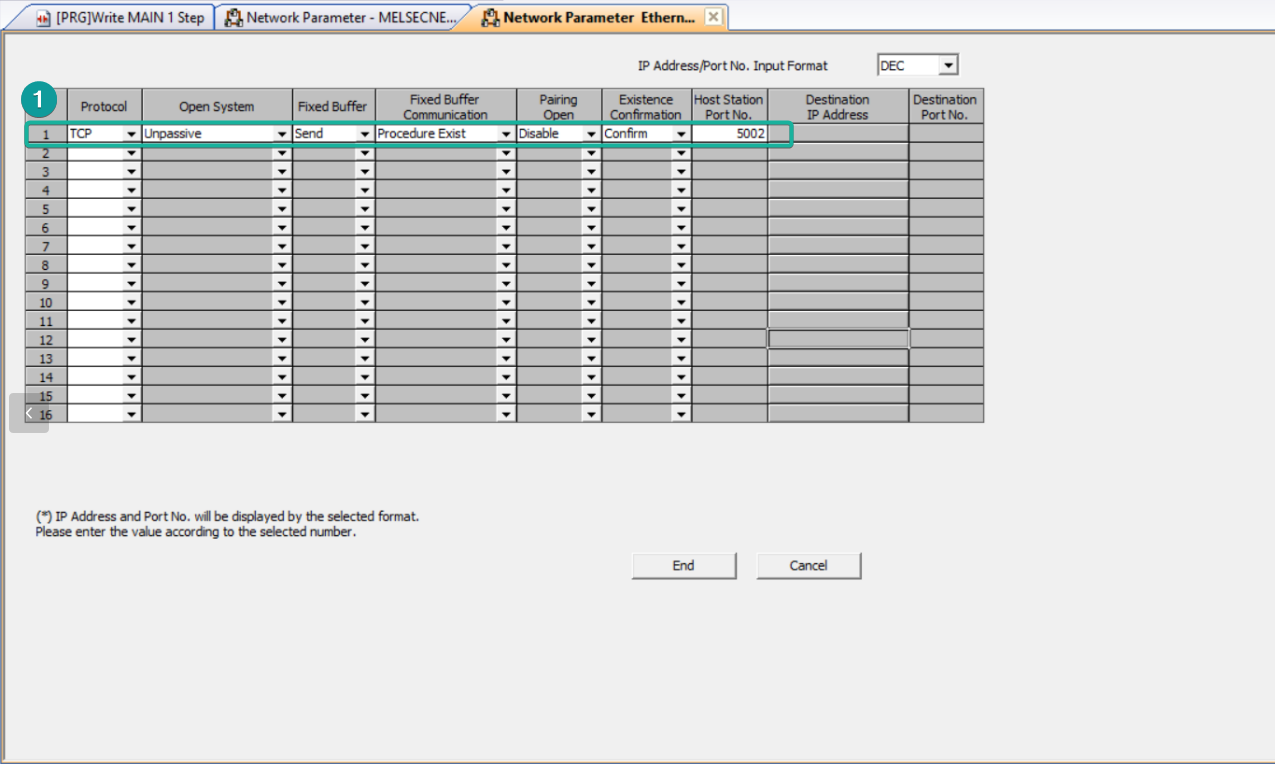Open the Protocol dropdown in row 1
This screenshot has width=1275, height=767.
132,134
